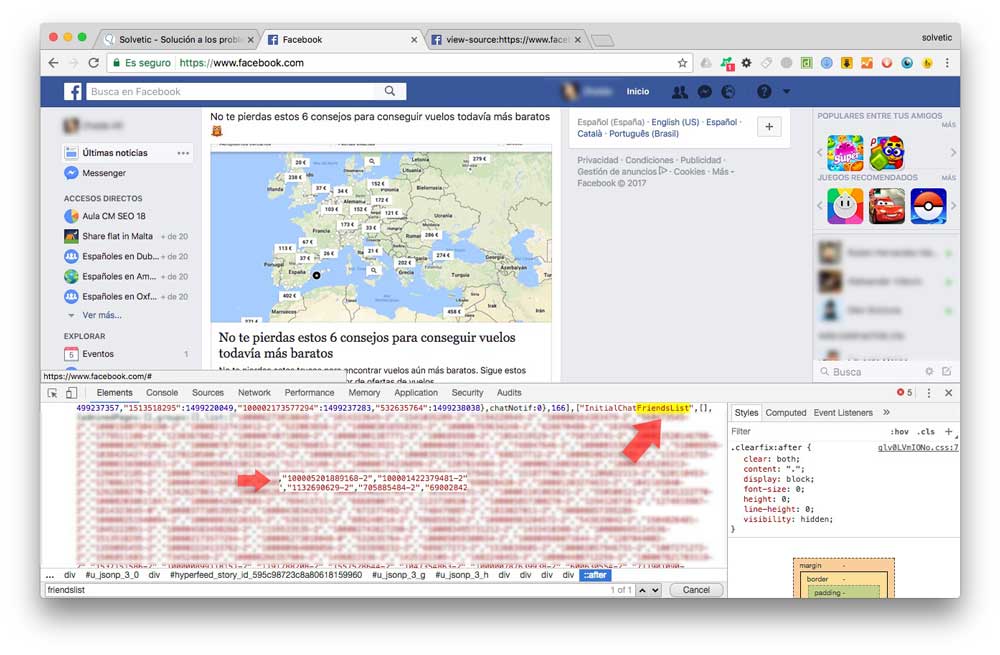The image size is (1000, 655).
Task: Open the Security tab in DevTools
Action: pyautogui.click(x=467, y=393)
